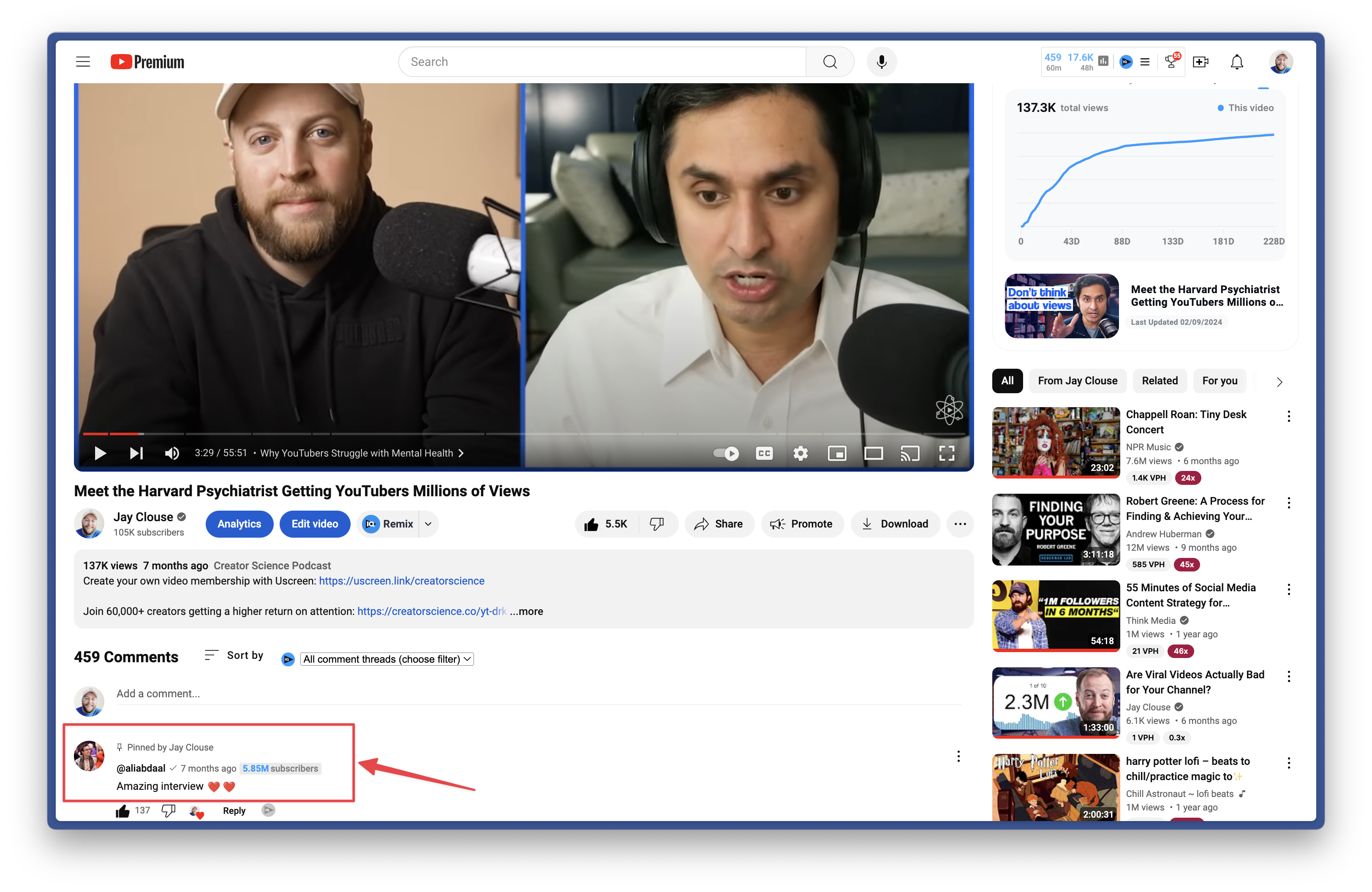The height and width of the screenshot is (892, 1372).
Task: Open Jay Clouse channel name
Action: (x=143, y=517)
